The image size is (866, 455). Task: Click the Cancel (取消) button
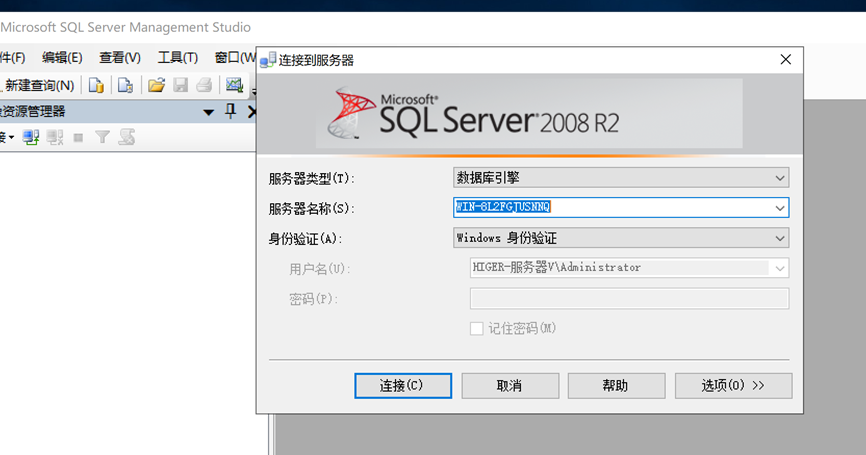[510, 385]
